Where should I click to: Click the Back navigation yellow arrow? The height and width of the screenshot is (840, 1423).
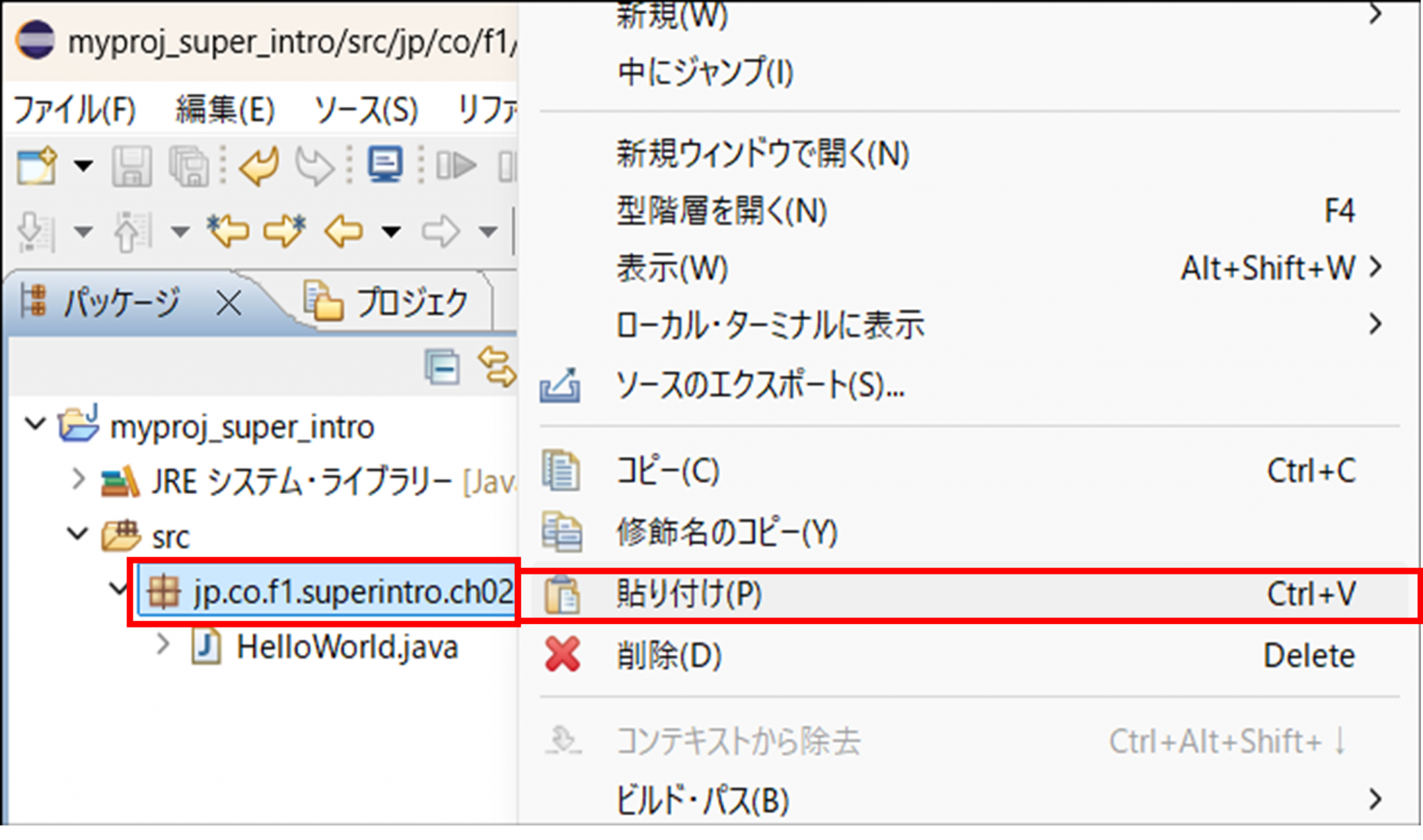coord(344,231)
